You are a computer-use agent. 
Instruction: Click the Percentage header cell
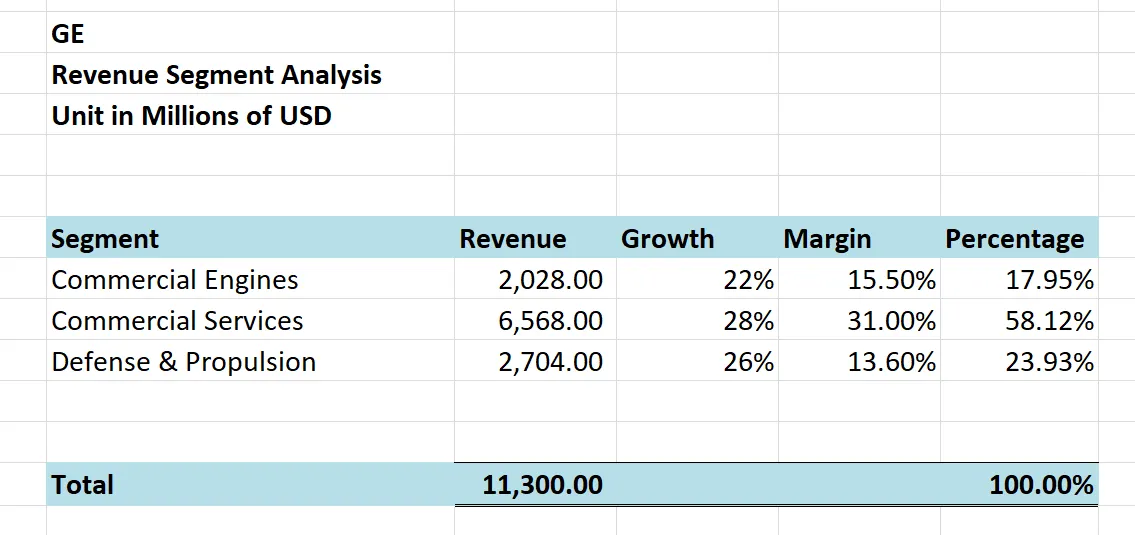point(1015,239)
